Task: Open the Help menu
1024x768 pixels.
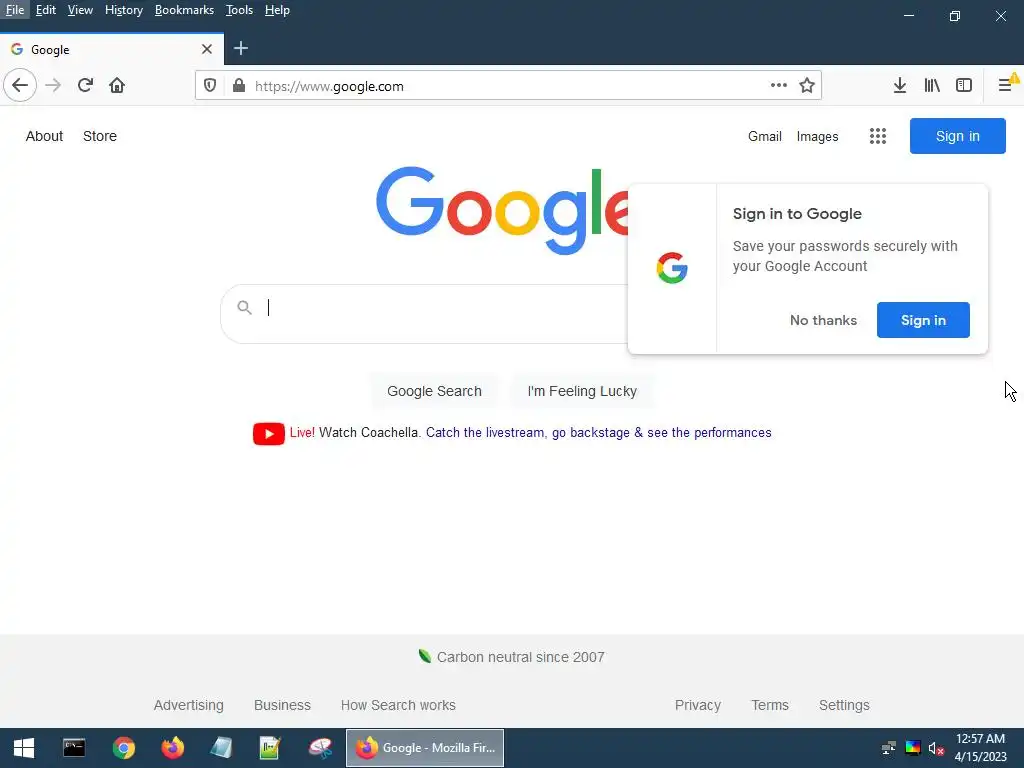Action: [x=277, y=10]
